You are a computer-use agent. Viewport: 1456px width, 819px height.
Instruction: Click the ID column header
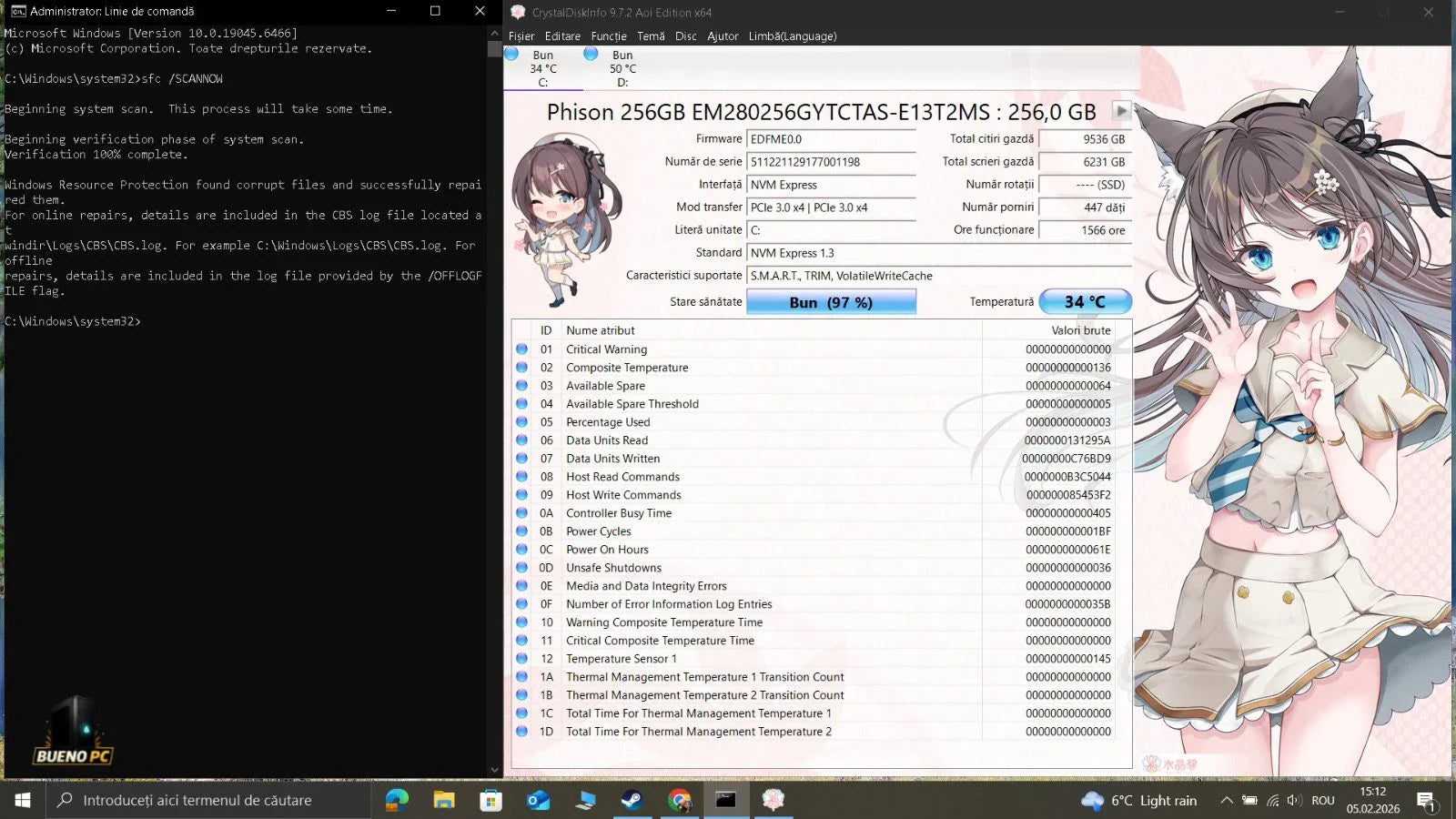coord(546,330)
